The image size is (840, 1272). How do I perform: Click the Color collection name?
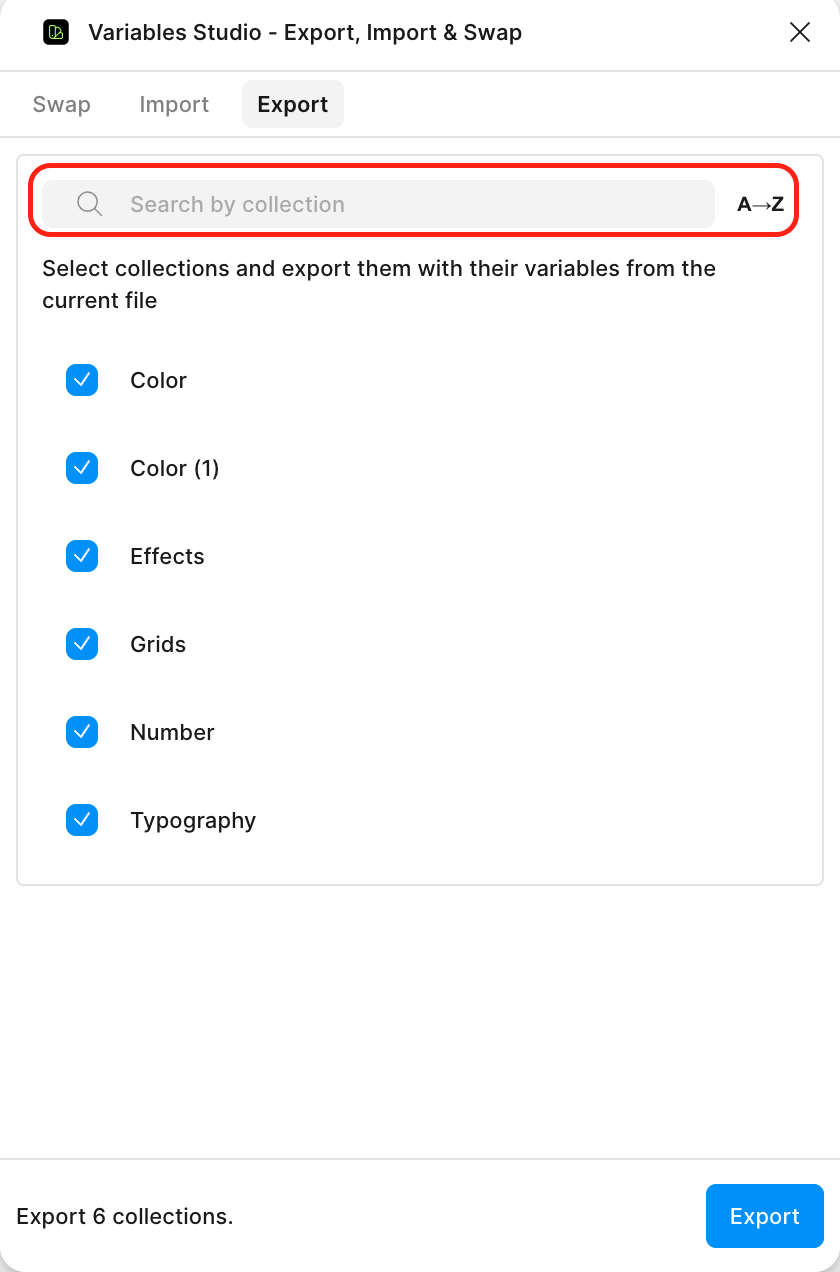(158, 380)
